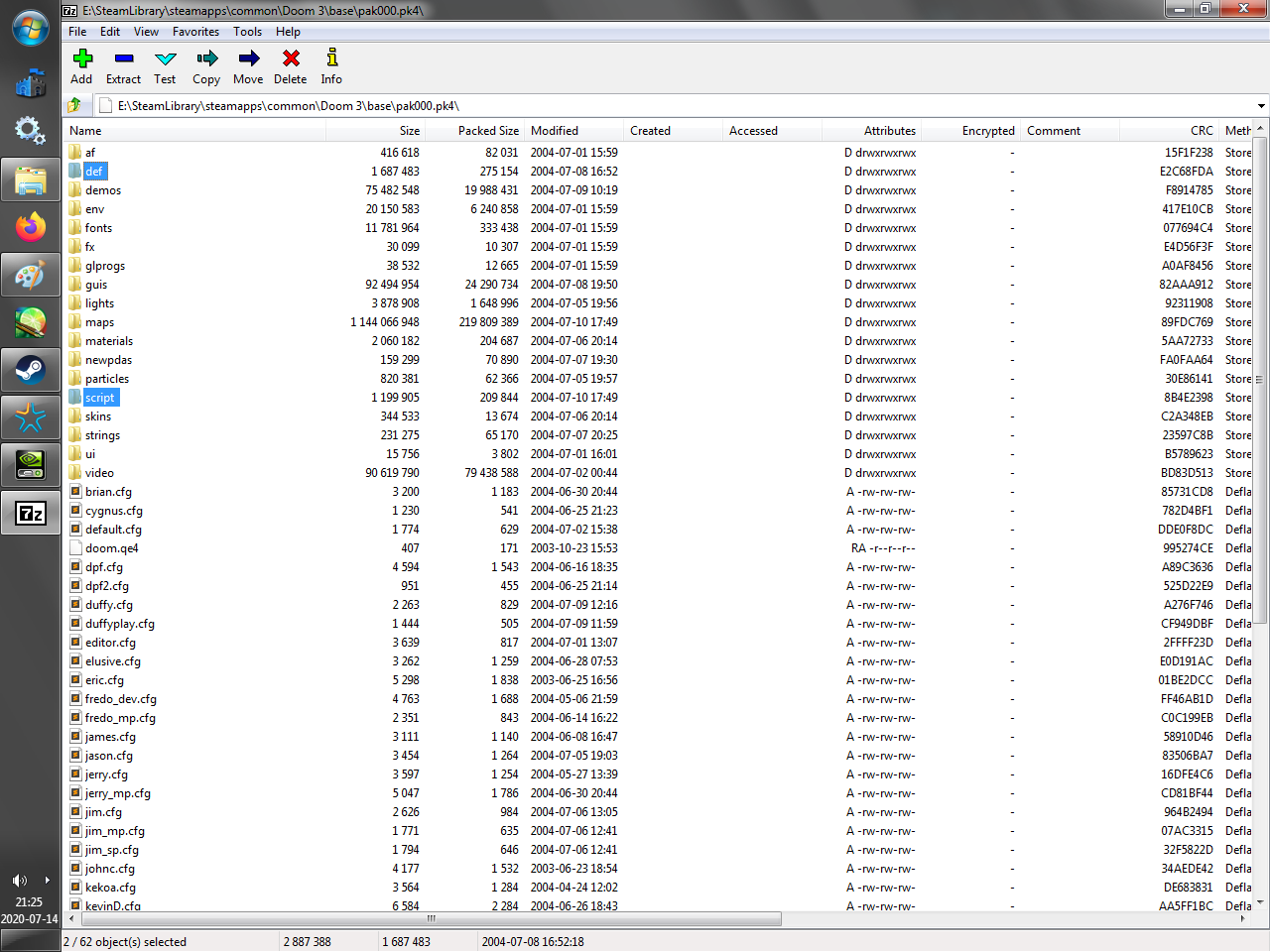This screenshot has height=952, width=1270.
Task: Click the file icon beside brian.cfg
Action: 75,491
